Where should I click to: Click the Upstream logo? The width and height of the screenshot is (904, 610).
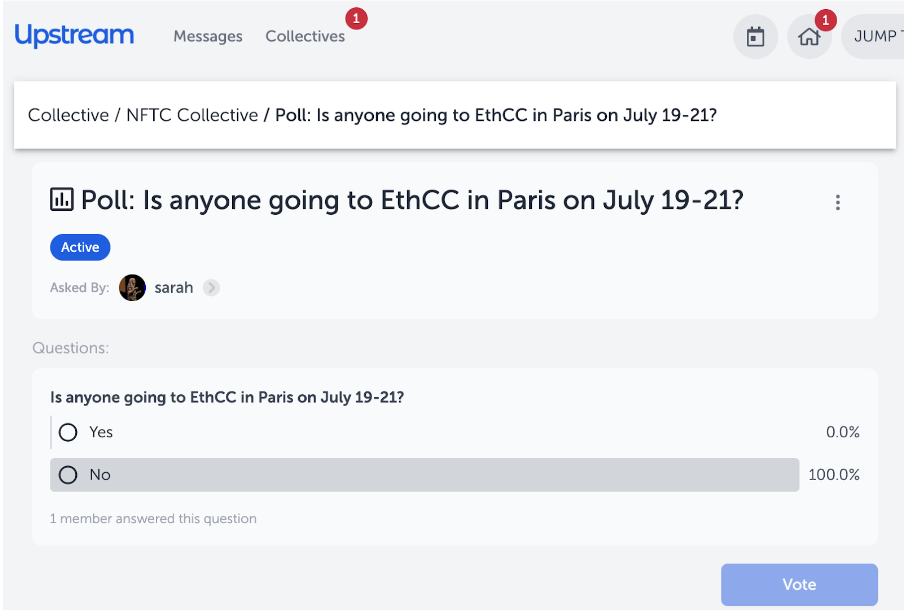(x=74, y=35)
